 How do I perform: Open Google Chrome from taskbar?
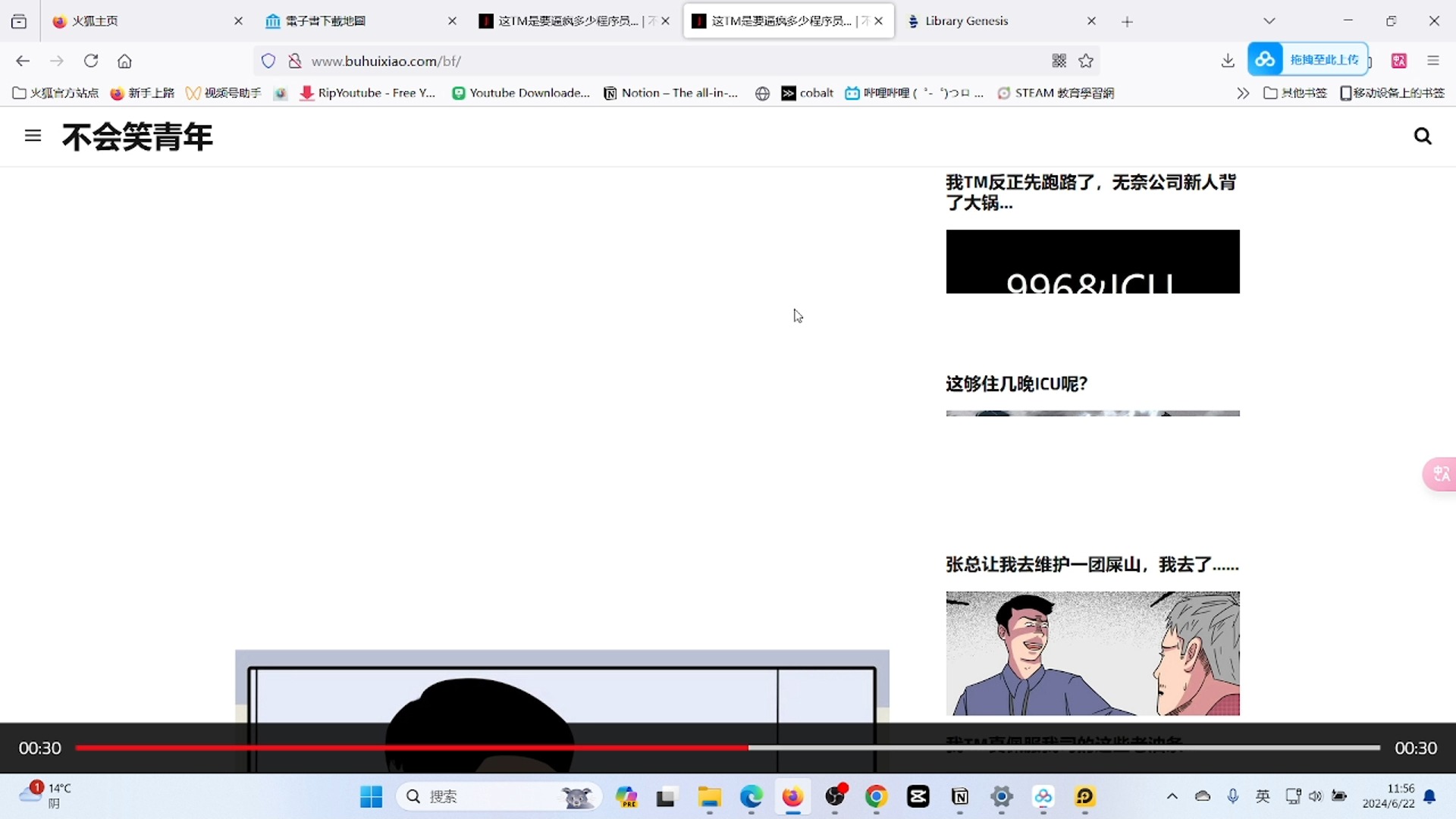tap(876, 796)
